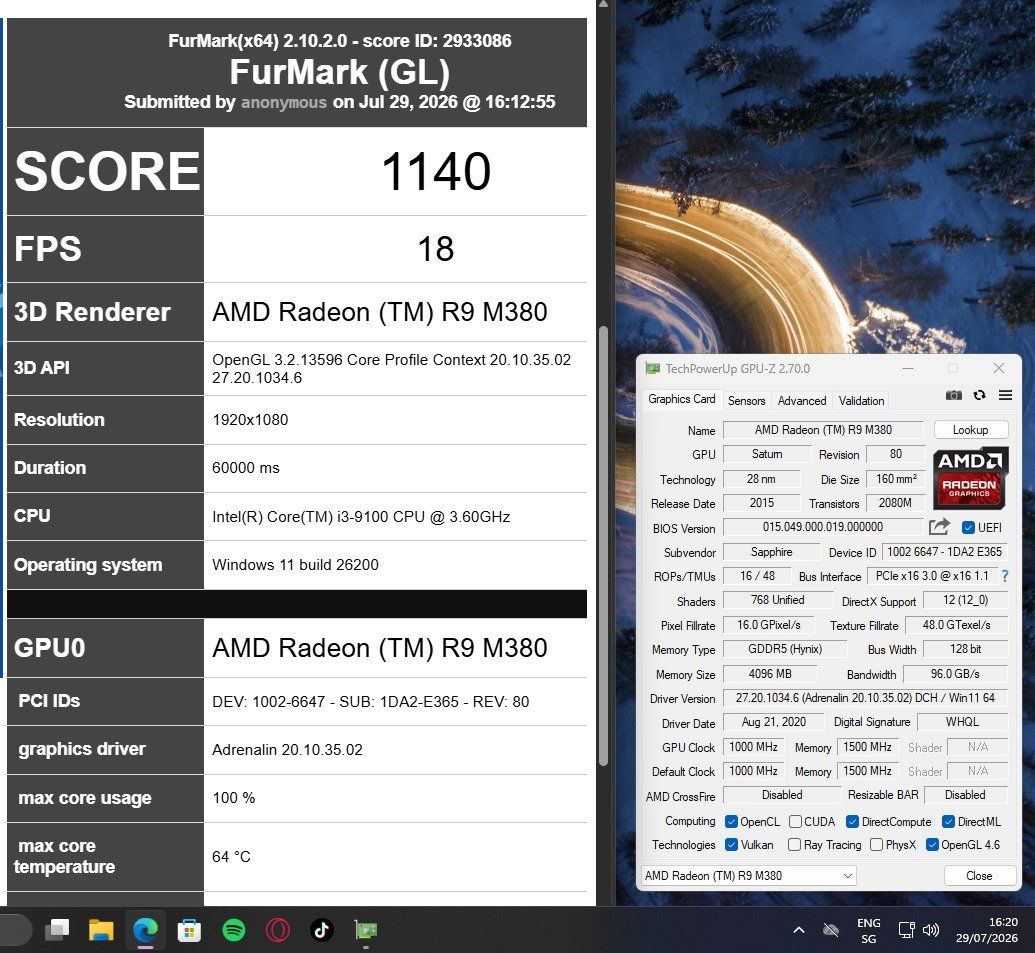This screenshot has width=1035, height=953.
Task: Click the AMD Radeon Graphics logo
Action: tap(969, 478)
